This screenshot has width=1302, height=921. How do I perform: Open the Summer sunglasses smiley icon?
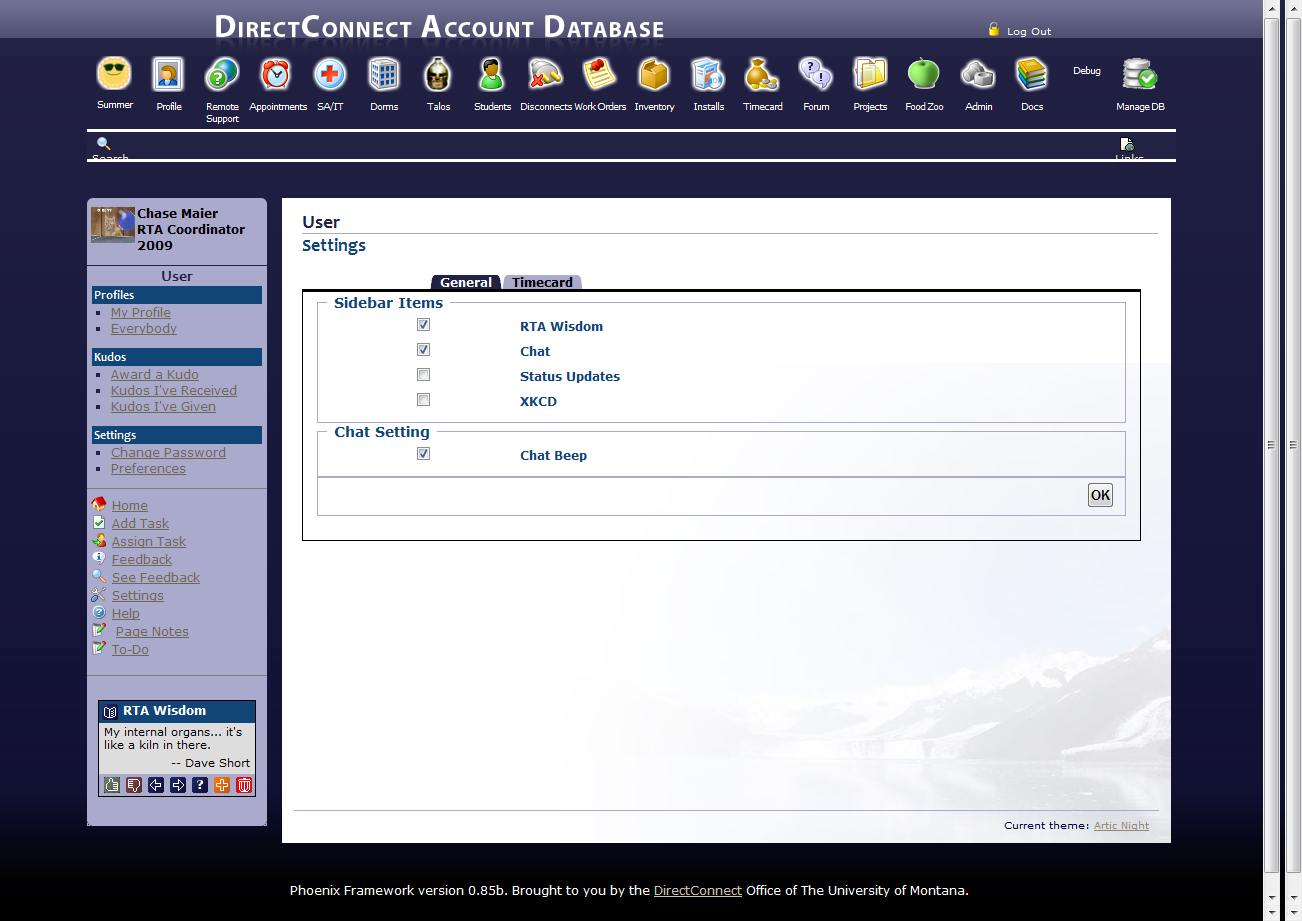click(114, 73)
